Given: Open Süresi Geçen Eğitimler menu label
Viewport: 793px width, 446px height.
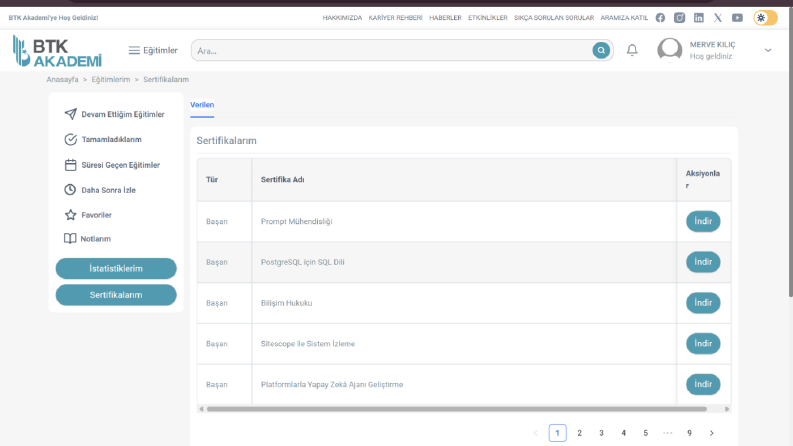Looking at the screenshot, I should [x=120, y=165].
